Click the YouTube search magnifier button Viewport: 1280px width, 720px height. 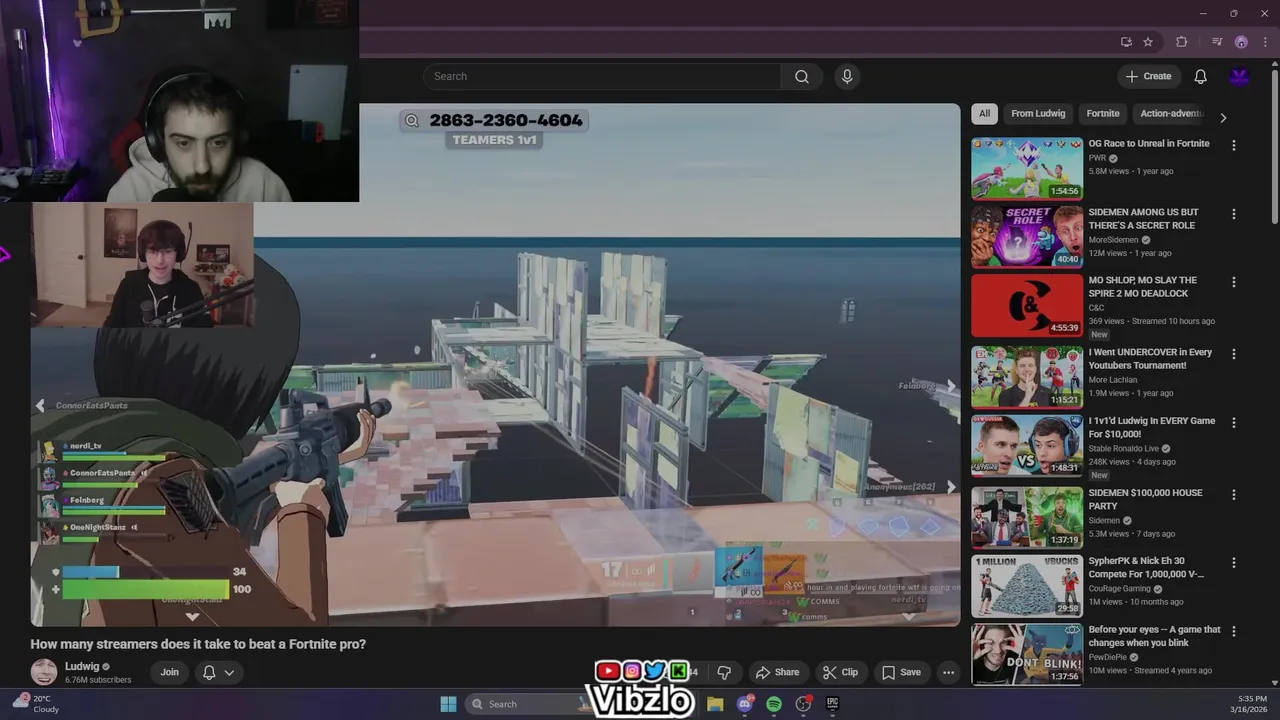click(x=801, y=77)
